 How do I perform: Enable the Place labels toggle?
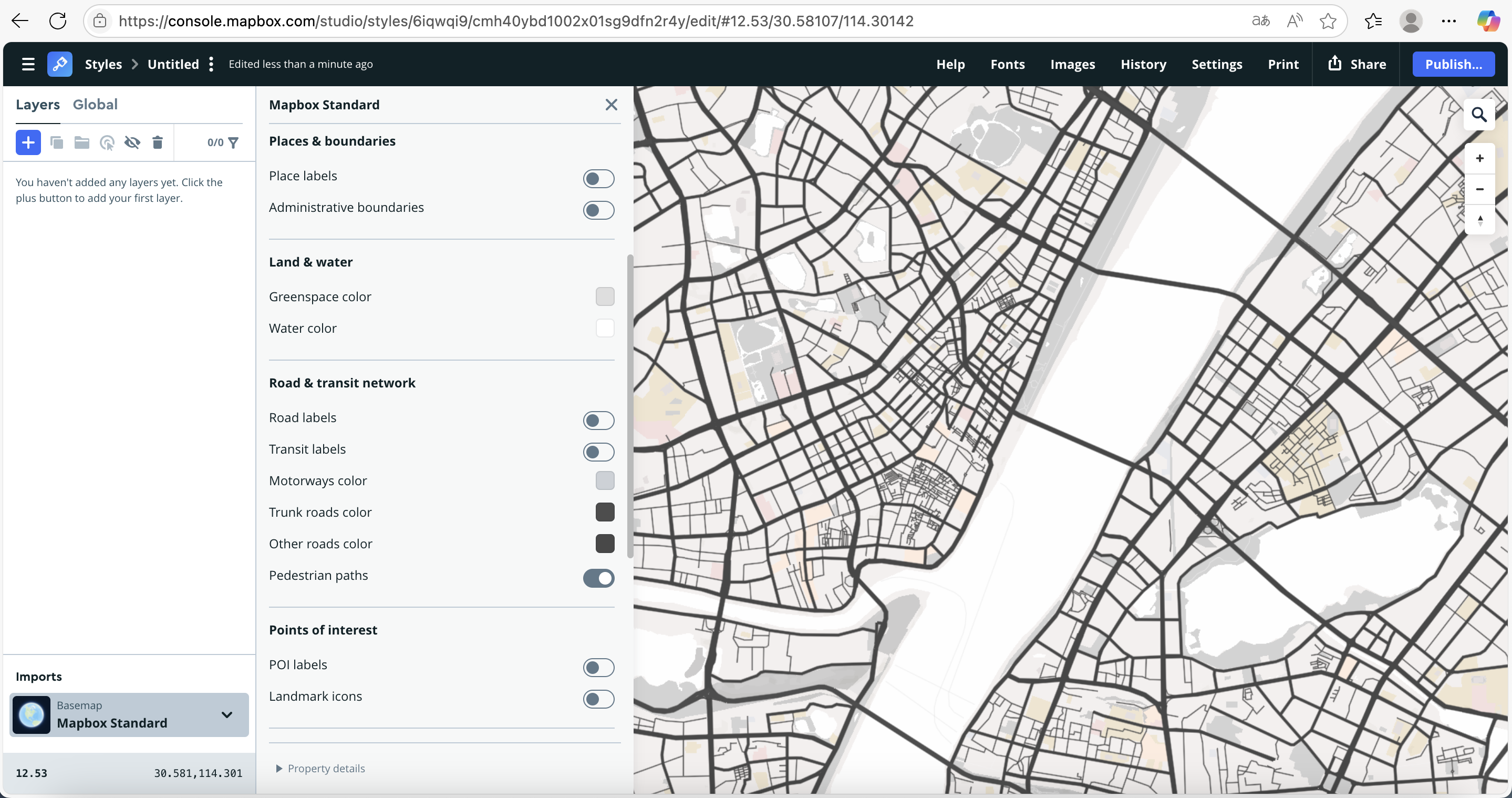tap(598, 179)
